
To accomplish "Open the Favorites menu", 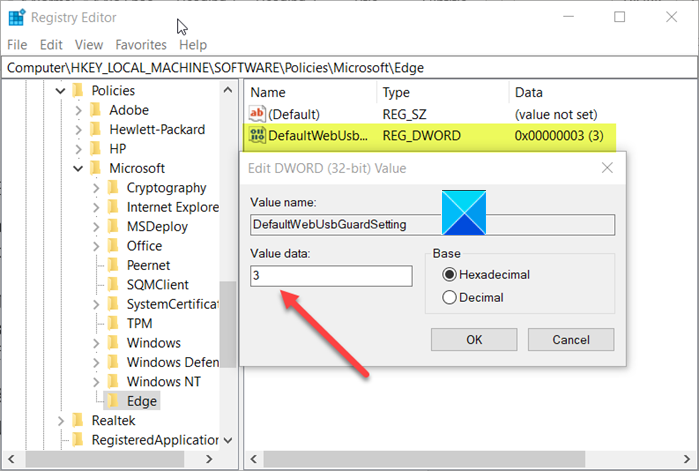I will click(x=141, y=45).
